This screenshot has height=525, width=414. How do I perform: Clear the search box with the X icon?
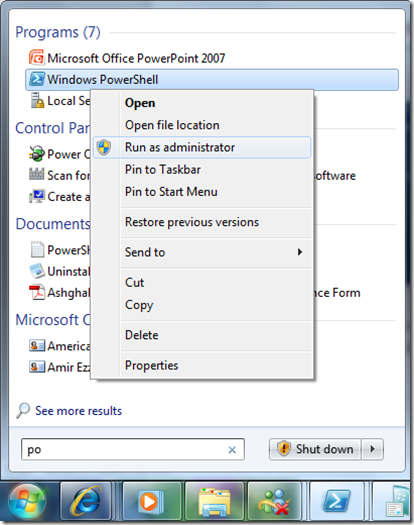pyautogui.click(x=232, y=450)
